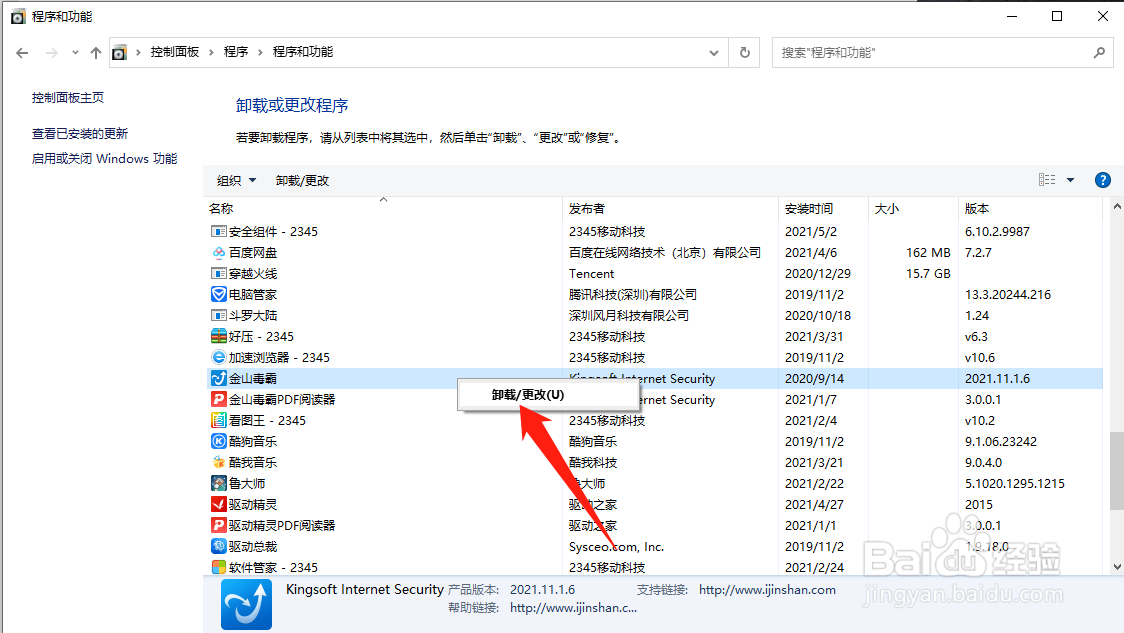Screen dimensions: 1124x633
Task: Click the scrollbar up arrow
Action: pyautogui.click(x=1117, y=206)
